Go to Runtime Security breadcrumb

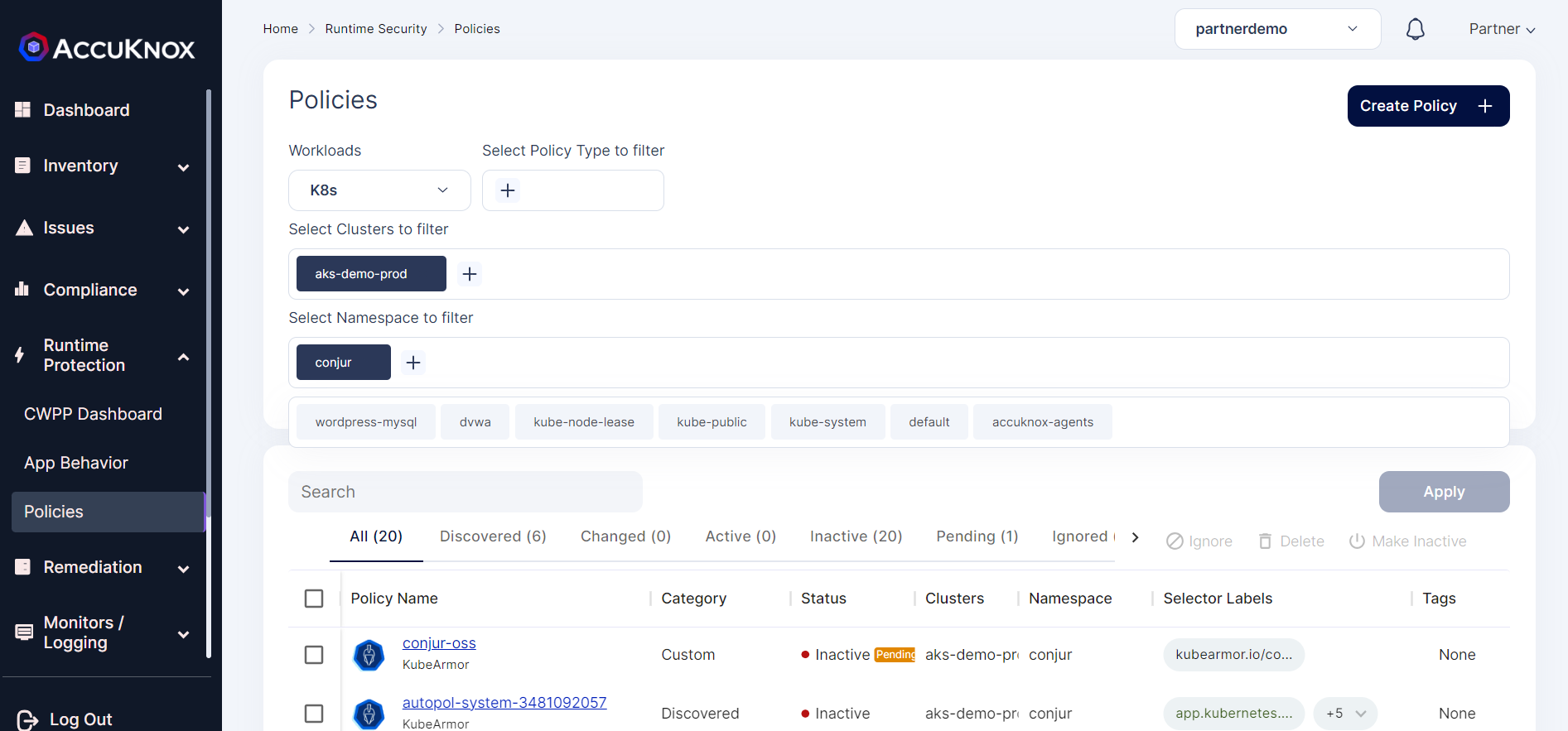(376, 29)
